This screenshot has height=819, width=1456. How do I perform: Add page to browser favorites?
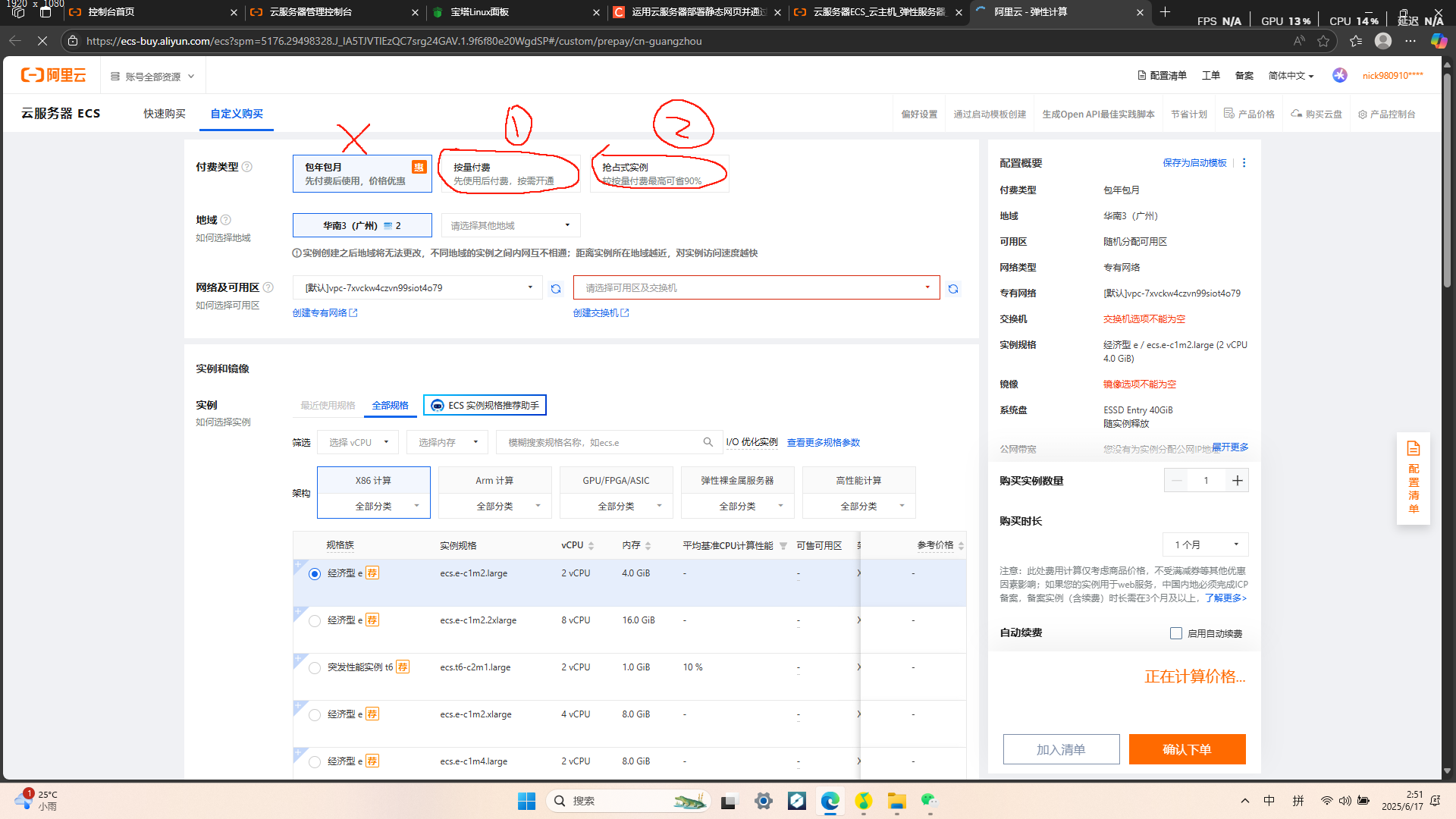[x=1323, y=41]
